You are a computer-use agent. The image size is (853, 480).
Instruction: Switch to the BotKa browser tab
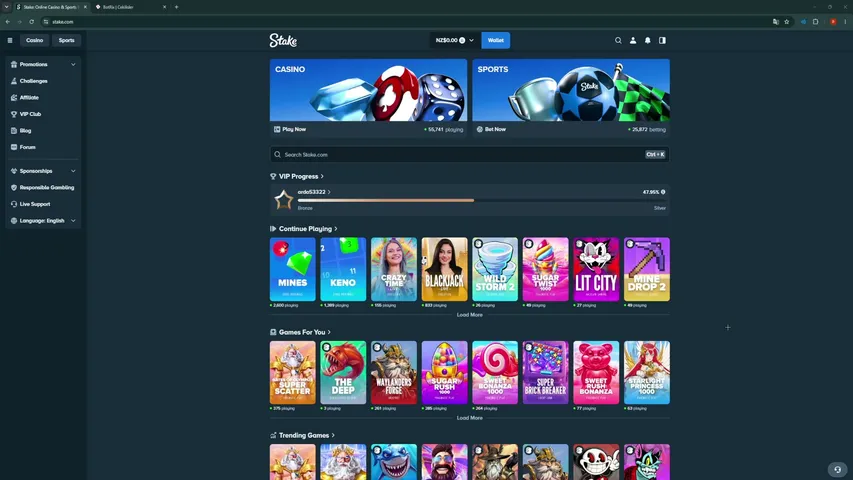pos(131,7)
